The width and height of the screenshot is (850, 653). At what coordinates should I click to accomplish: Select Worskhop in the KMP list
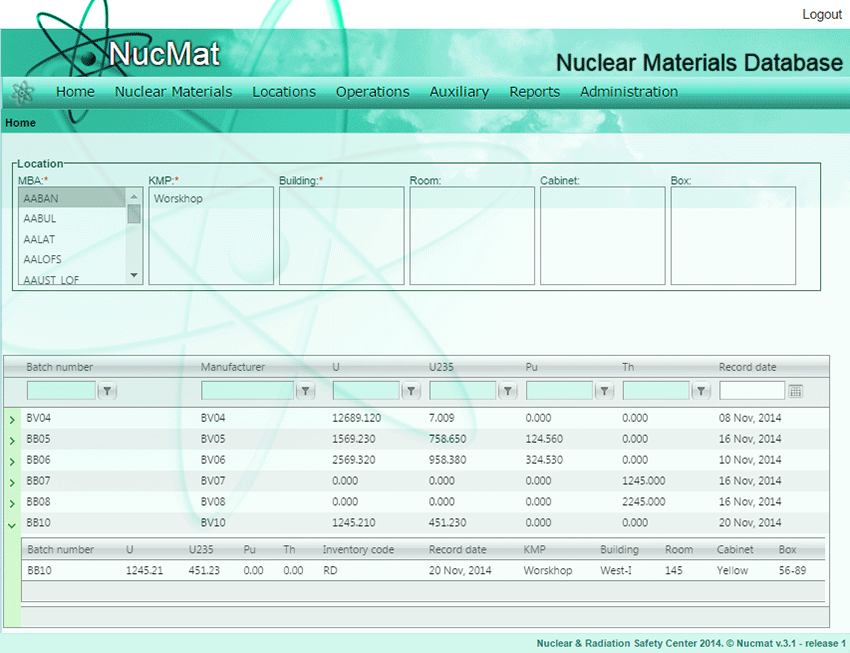pyautogui.click(x=178, y=199)
